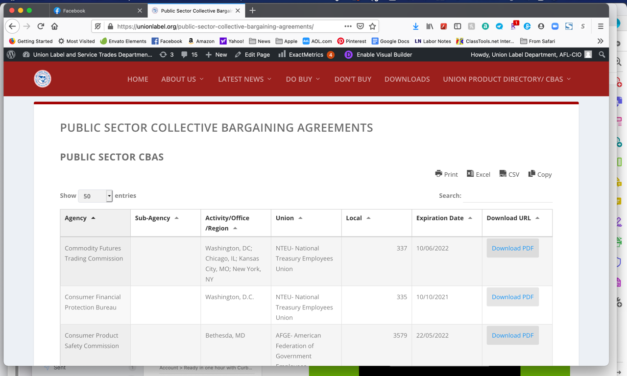Screen dimensions: 627x376
Task: Open the WordPress updates counter showing 3
Action: 166,55
